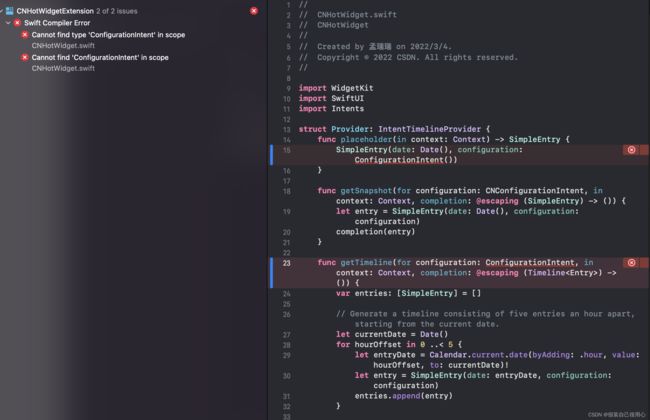Click "import SwiftUI" on line 10
The height and width of the screenshot is (420, 650).
click(331, 98)
